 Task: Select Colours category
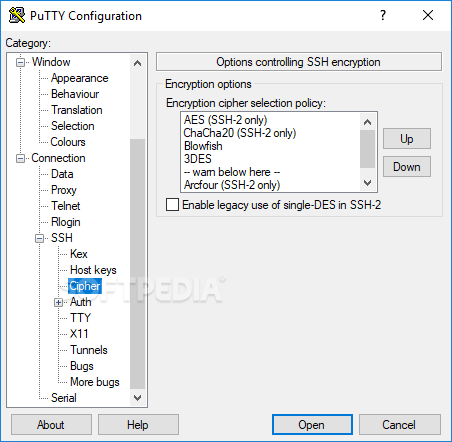[68, 142]
